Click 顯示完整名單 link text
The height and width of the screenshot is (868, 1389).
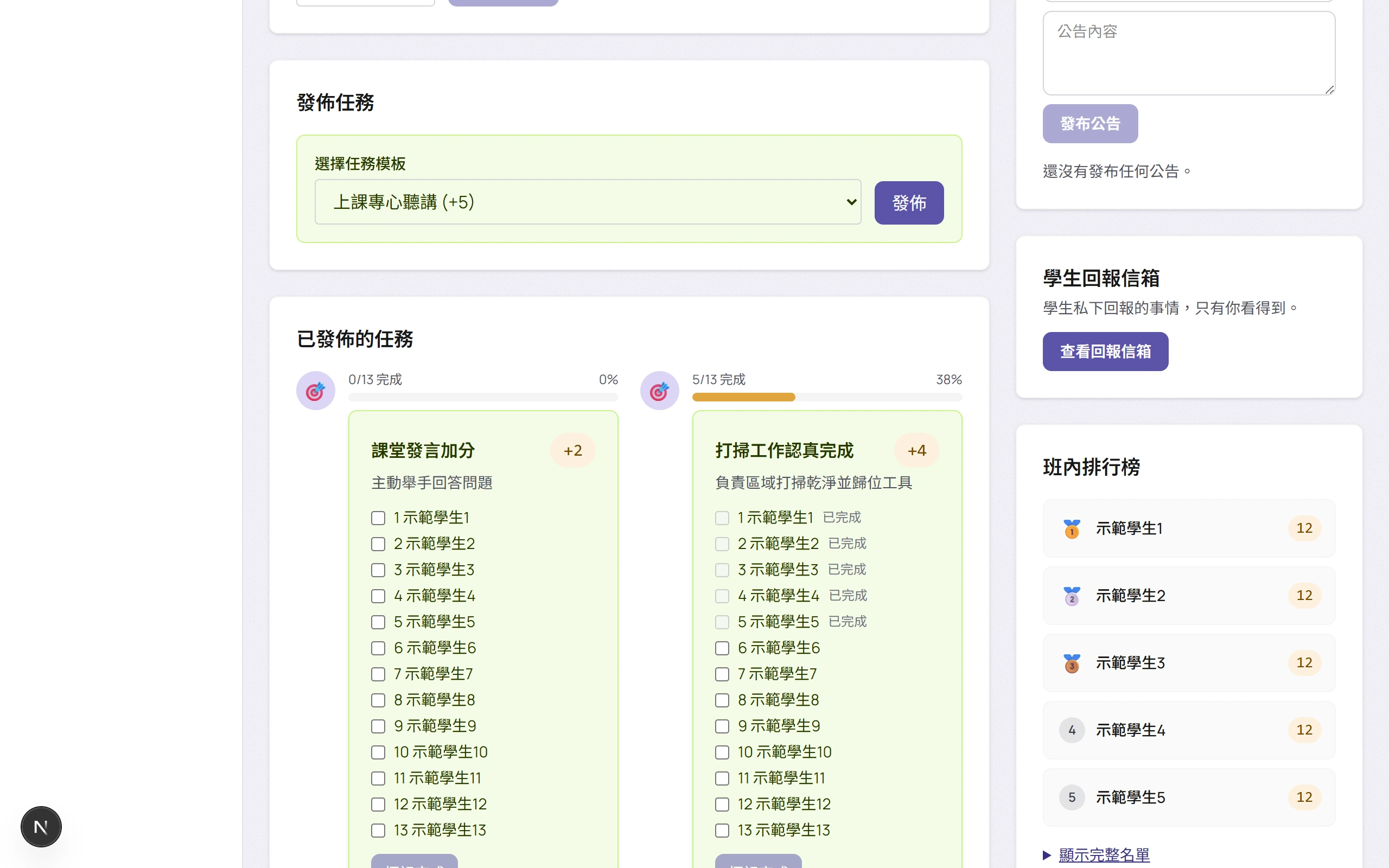[1104, 855]
